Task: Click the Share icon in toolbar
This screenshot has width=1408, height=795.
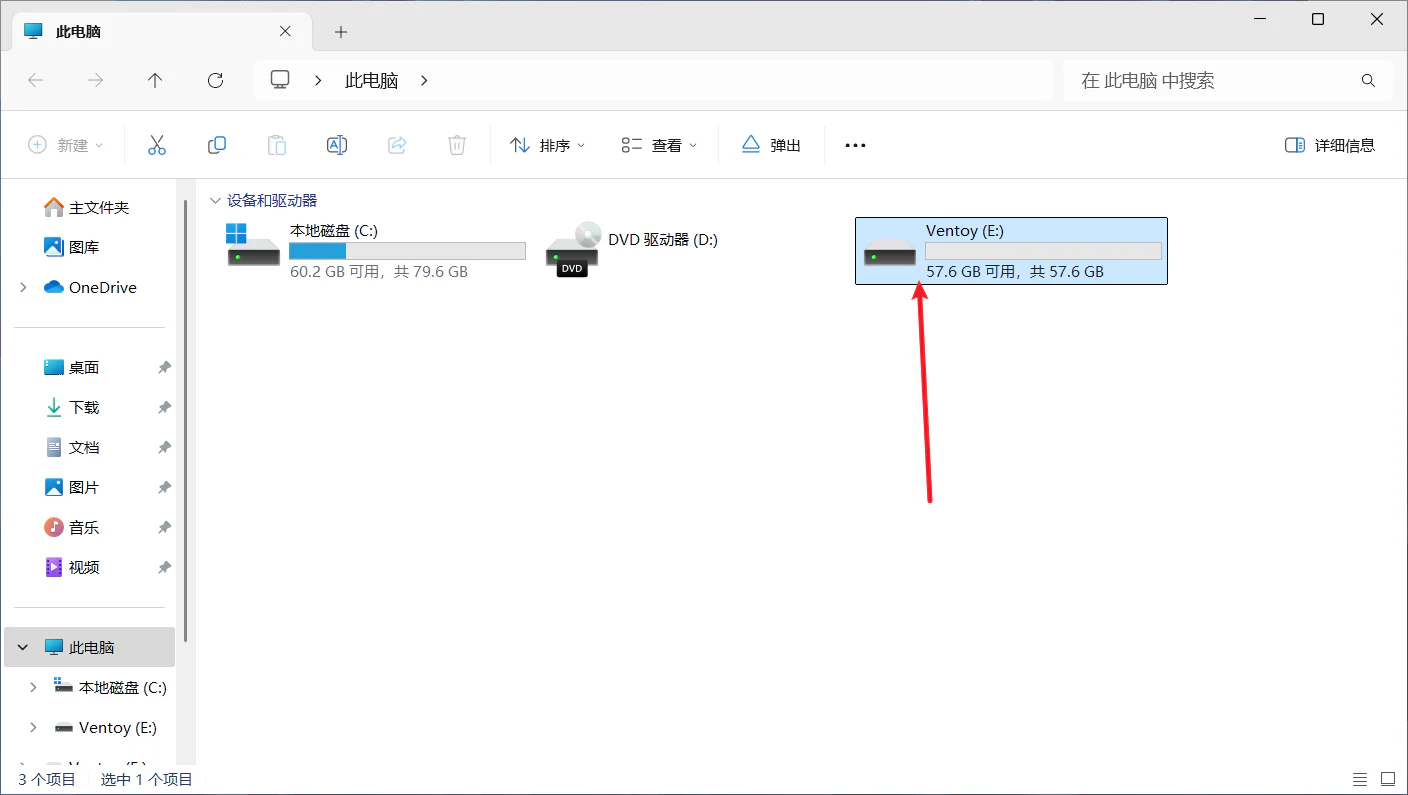Action: 397,145
